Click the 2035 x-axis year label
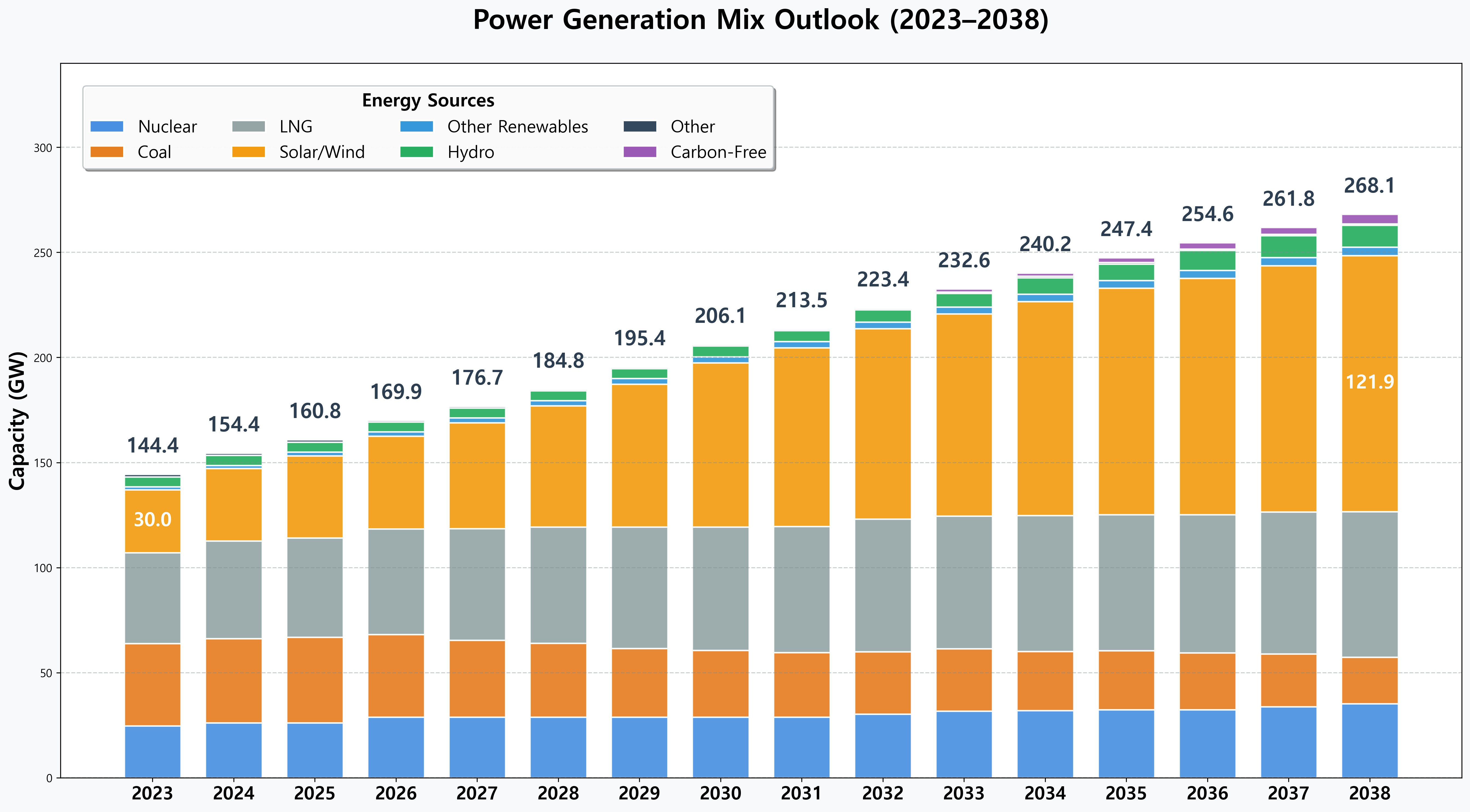The image size is (1470, 812). click(1126, 793)
